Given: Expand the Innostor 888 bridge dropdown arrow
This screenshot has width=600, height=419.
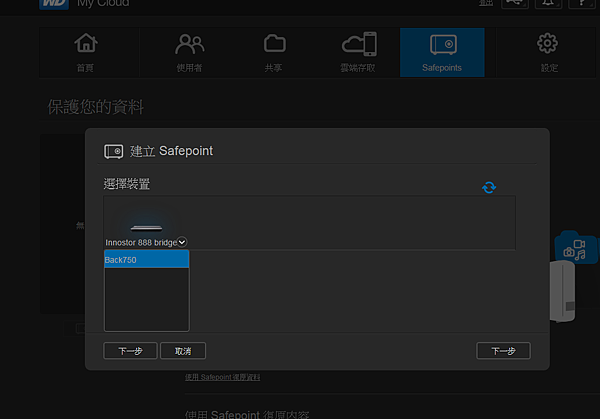Looking at the screenshot, I should [182, 242].
